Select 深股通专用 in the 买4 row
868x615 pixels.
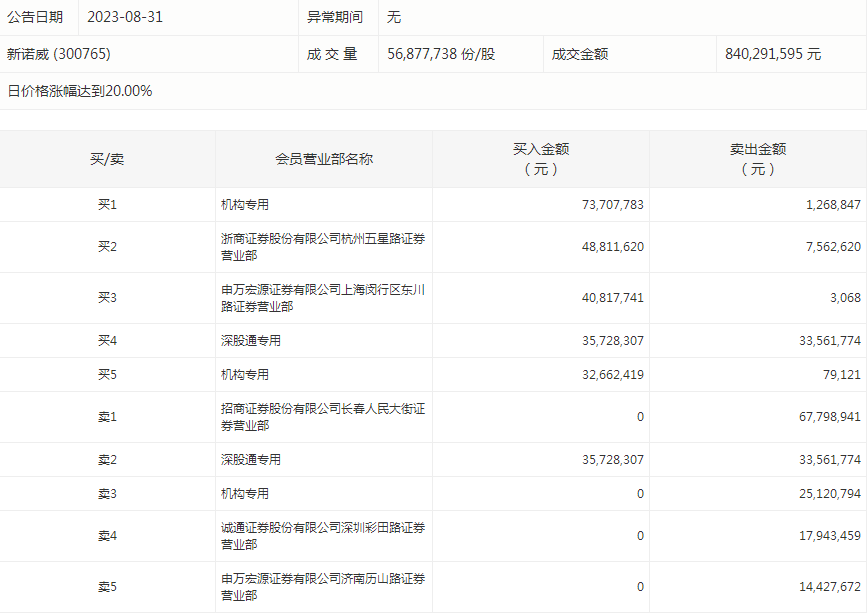(251, 340)
